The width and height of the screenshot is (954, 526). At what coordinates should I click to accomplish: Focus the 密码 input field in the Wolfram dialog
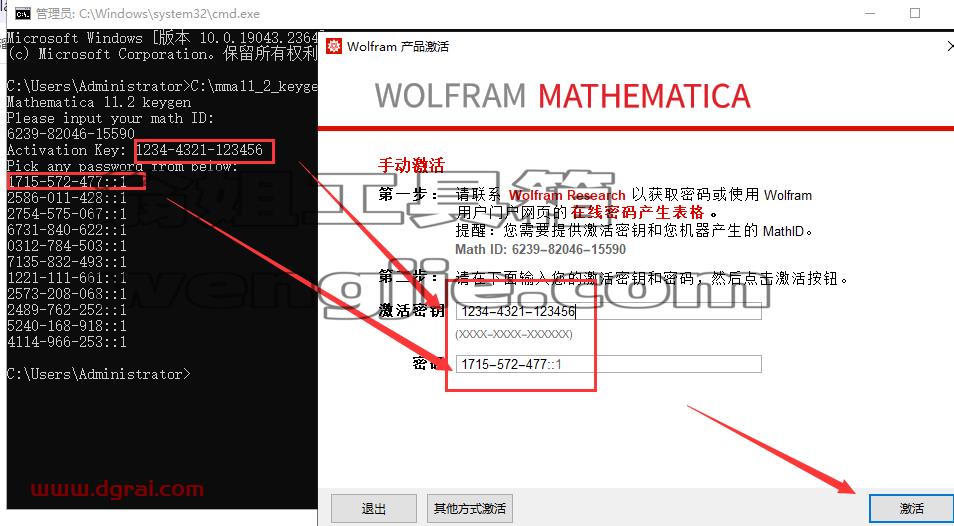(x=608, y=364)
